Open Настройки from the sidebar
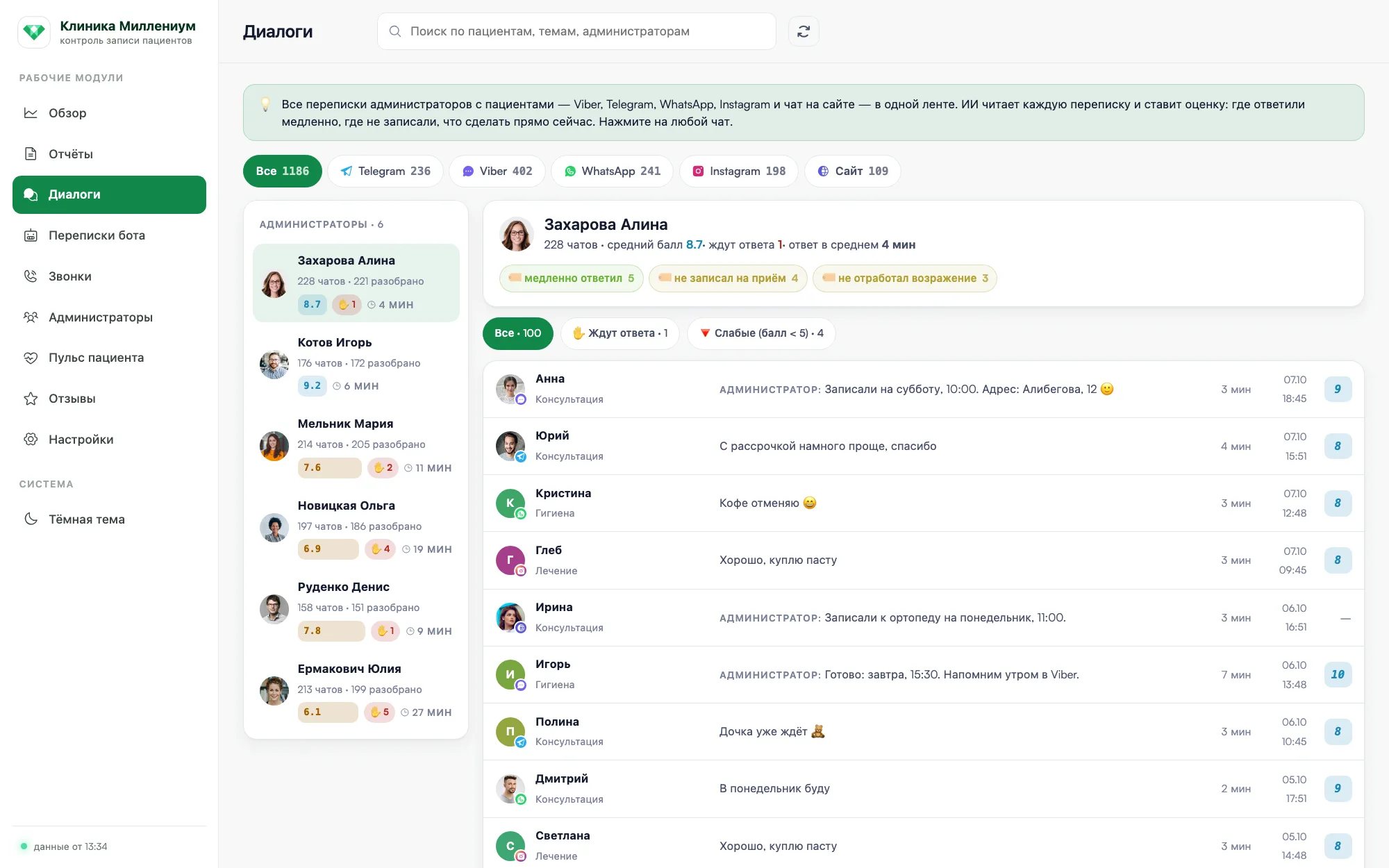 pyautogui.click(x=109, y=440)
